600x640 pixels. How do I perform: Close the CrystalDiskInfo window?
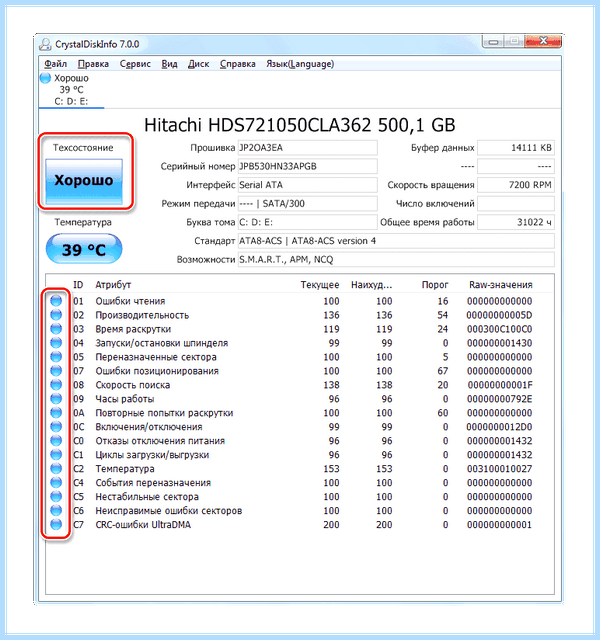[x=543, y=41]
